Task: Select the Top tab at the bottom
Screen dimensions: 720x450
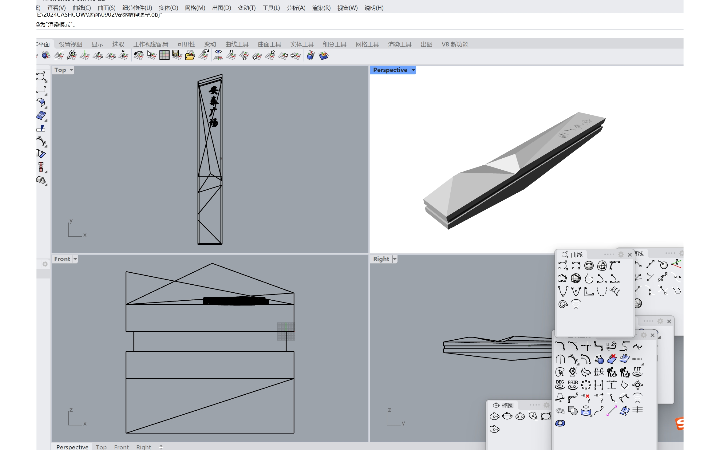Action: (x=101, y=447)
